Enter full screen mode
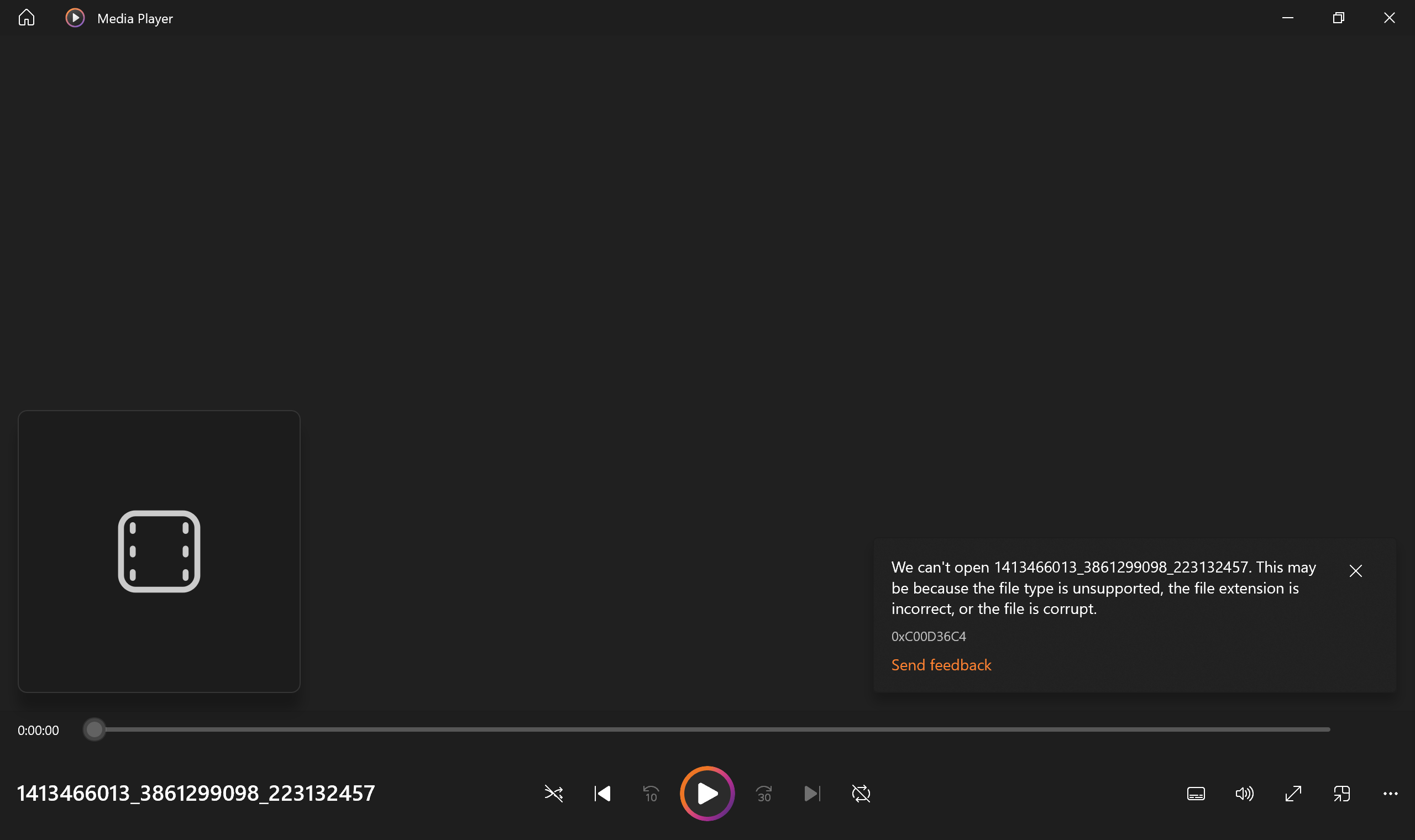 coord(1293,794)
